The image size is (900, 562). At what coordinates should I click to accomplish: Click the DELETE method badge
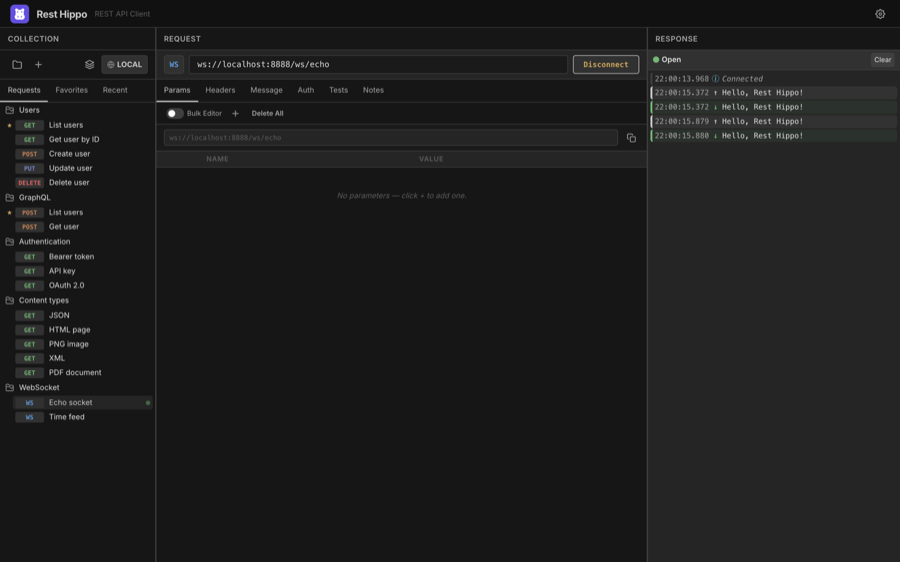pos(29,183)
